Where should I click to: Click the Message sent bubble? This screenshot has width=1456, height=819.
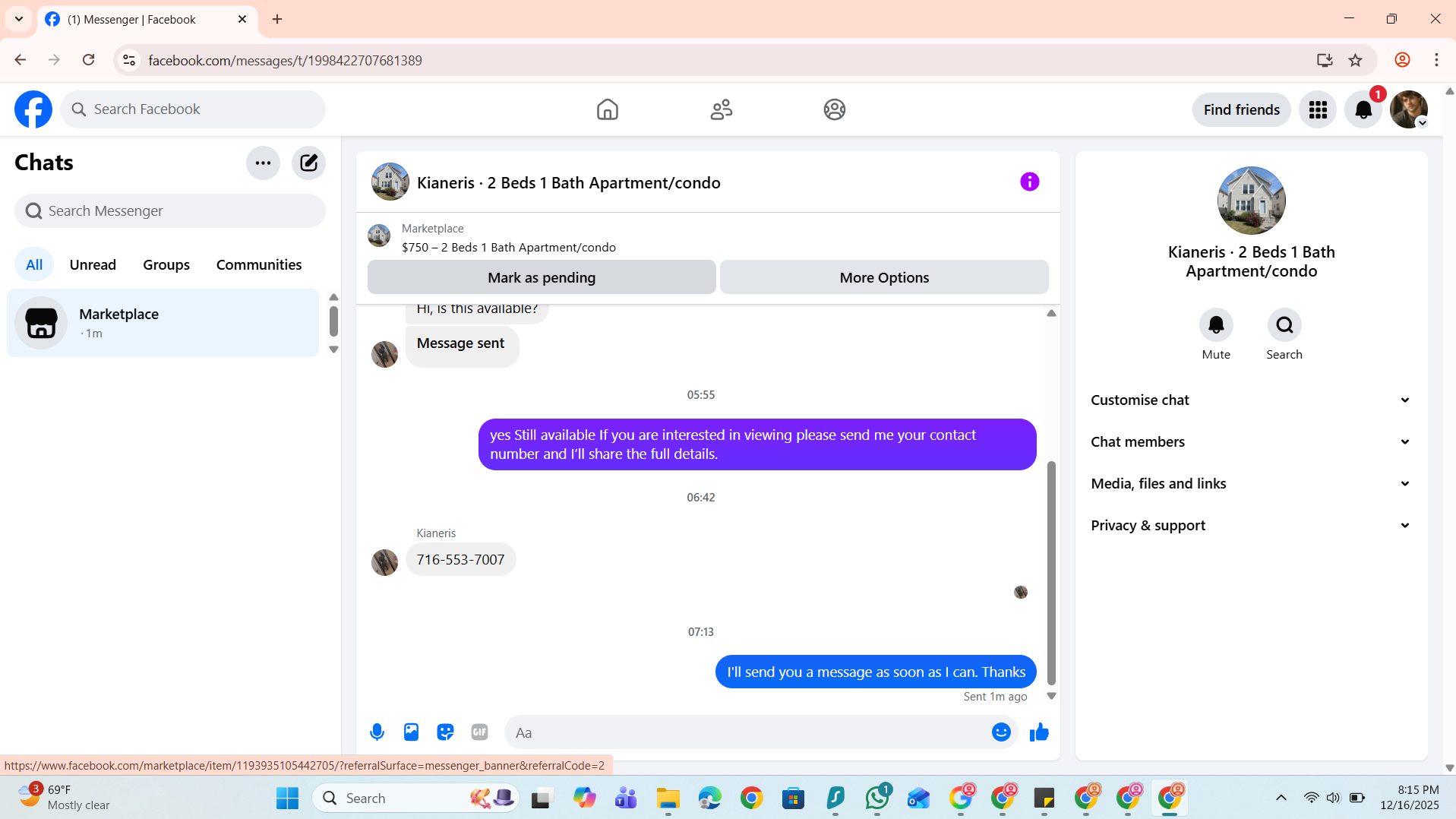[462, 346]
